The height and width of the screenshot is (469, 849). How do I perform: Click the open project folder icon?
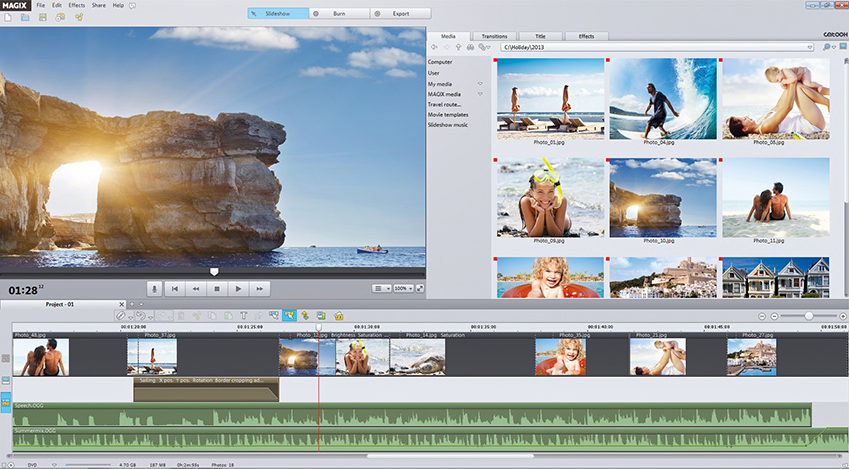[x=25, y=17]
